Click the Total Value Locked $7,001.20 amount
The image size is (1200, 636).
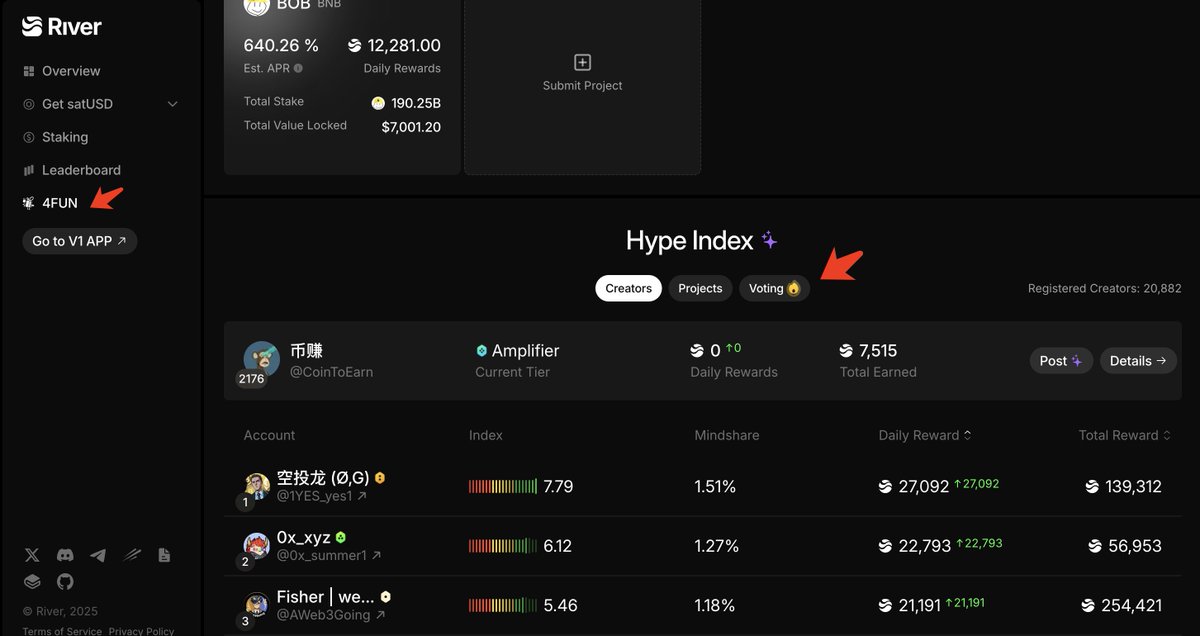click(x=411, y=127)
